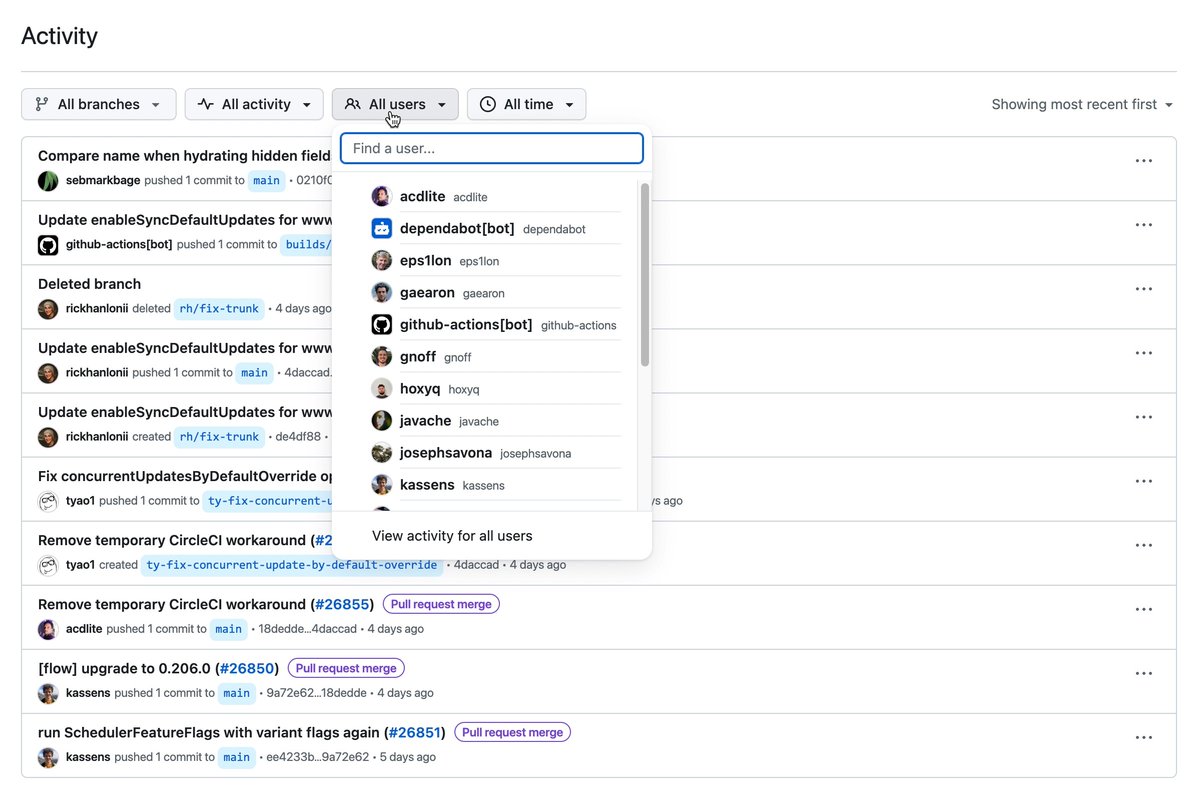
Task: Focus the Find a user search field
Action: tap(491, 148)
